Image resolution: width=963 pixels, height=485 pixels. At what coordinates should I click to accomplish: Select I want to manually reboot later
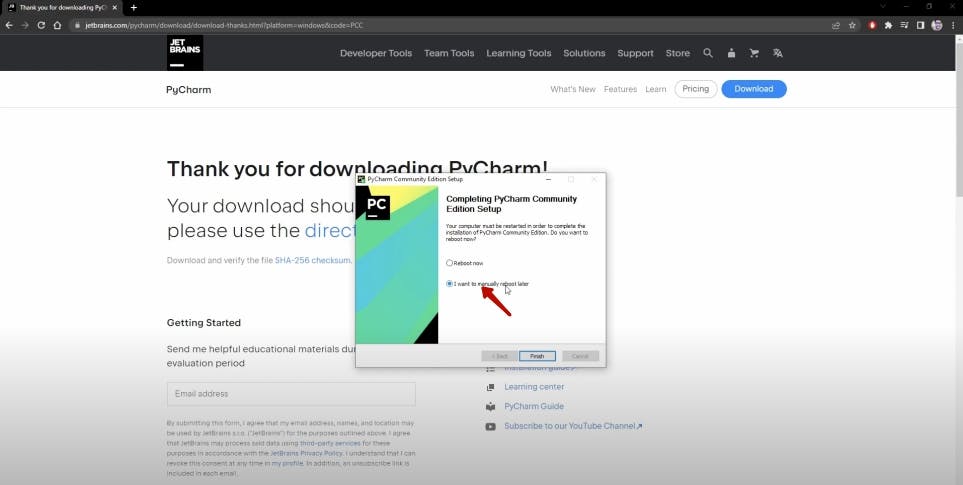(450, 284)
